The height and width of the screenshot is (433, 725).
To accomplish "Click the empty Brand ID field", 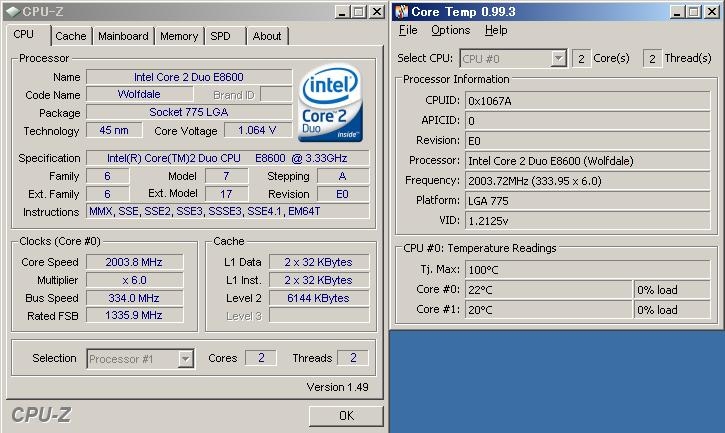I will [276, 94].
